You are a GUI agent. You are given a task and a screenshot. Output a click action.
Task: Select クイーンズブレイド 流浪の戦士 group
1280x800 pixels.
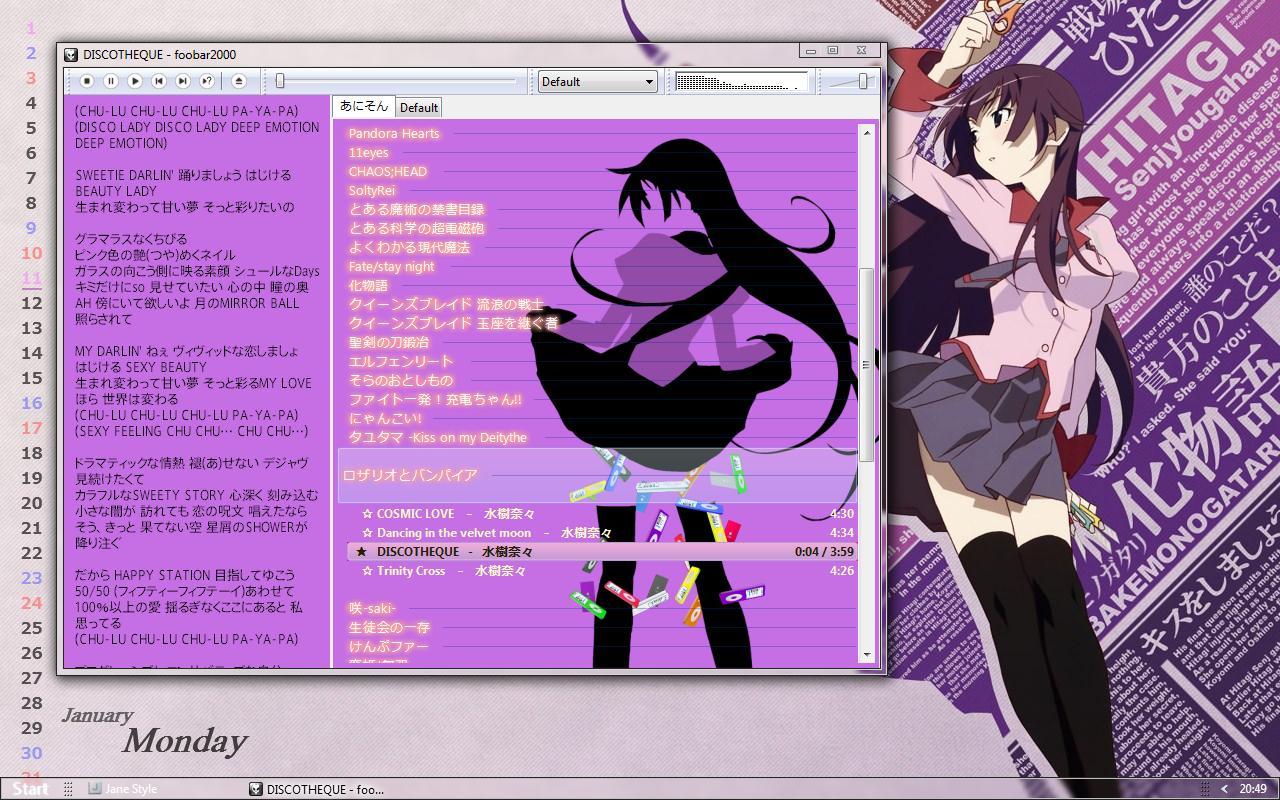[x=446, y=304]
